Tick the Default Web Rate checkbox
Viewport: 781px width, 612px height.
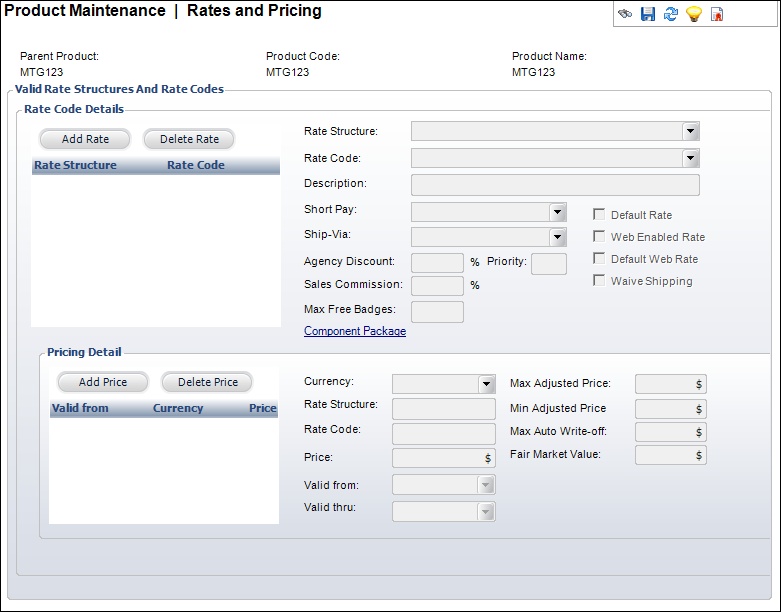(x=600, y=259)
